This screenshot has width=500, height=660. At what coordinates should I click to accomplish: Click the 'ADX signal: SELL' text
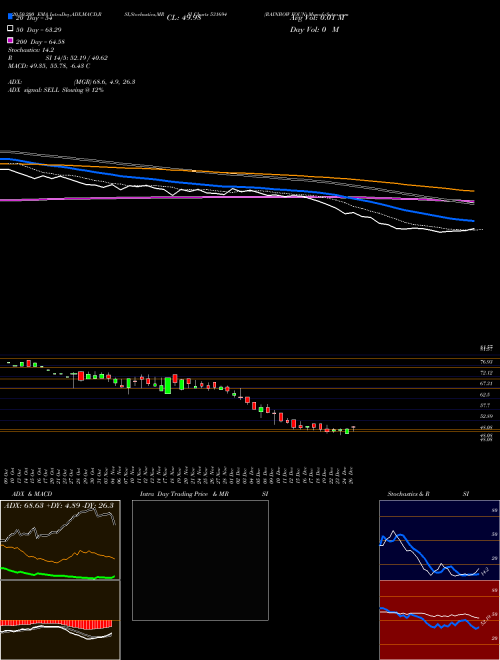[56, 90]
